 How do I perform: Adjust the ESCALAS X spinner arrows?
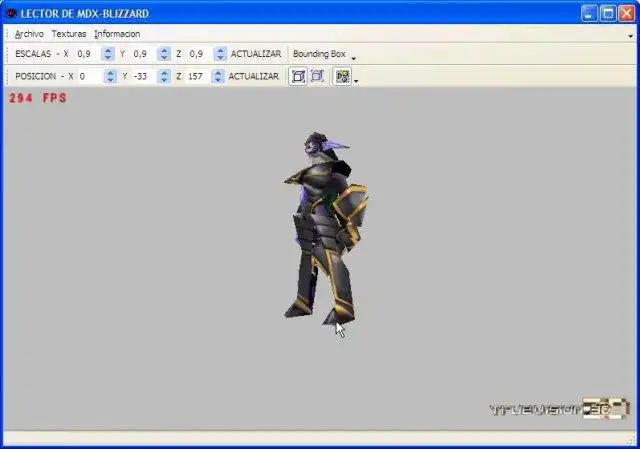click(x=108, y=54)
